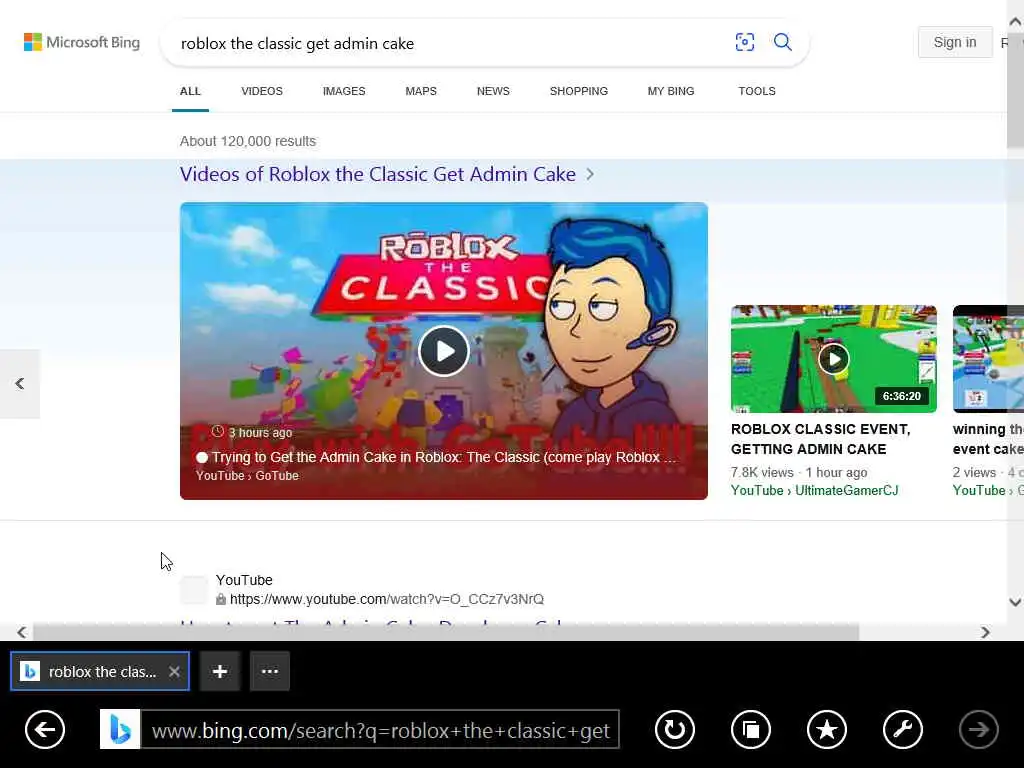Screen dimensions: 1024x768
Task: Add page to favorites star button
Action: (x=827, y=729)
